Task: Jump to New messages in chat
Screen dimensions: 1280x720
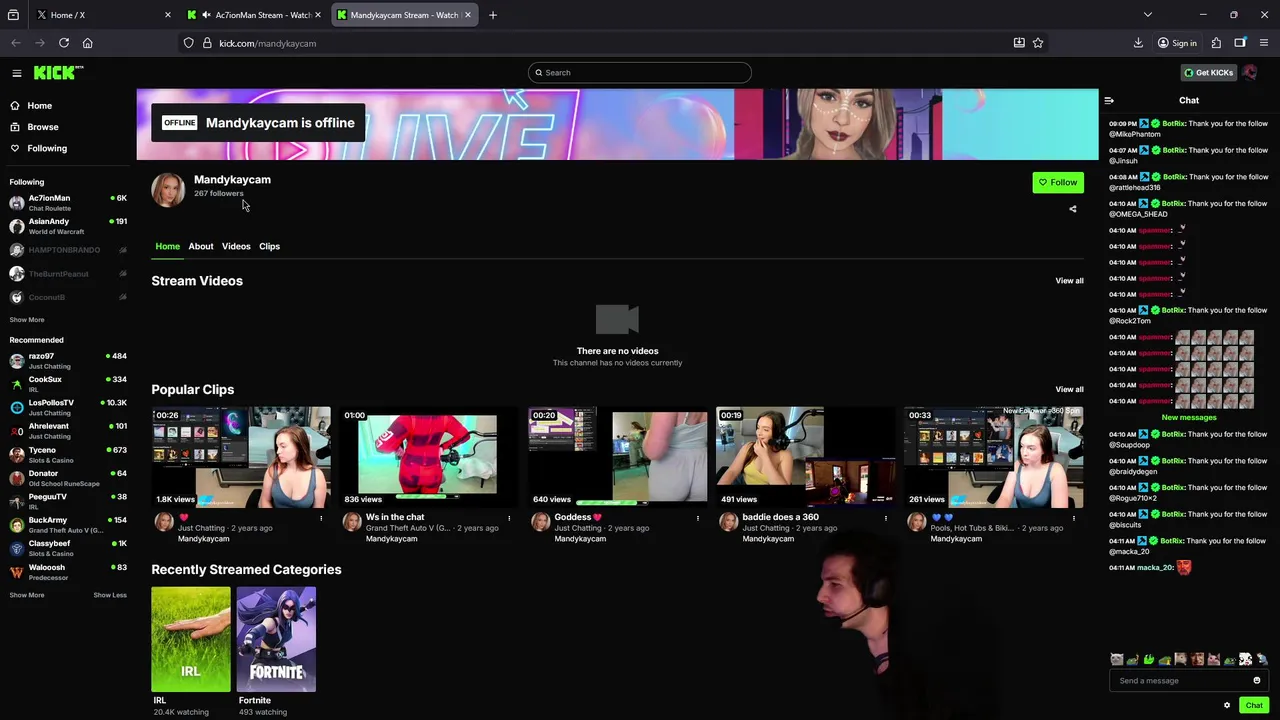Action: 1189,417
